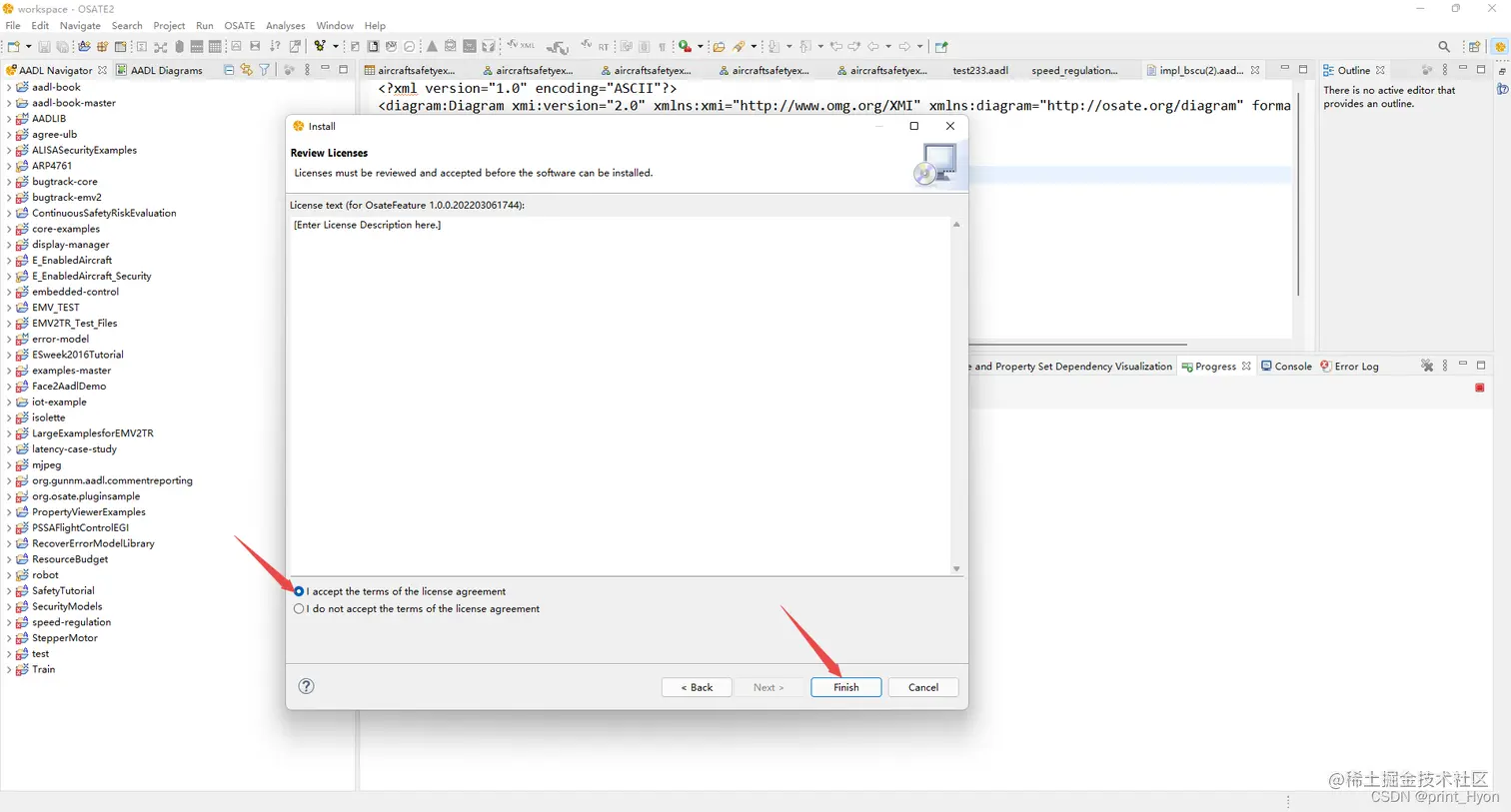1511x812 pixels.
Task: Switch to the Error Log tab
Action: (1349, 366)
